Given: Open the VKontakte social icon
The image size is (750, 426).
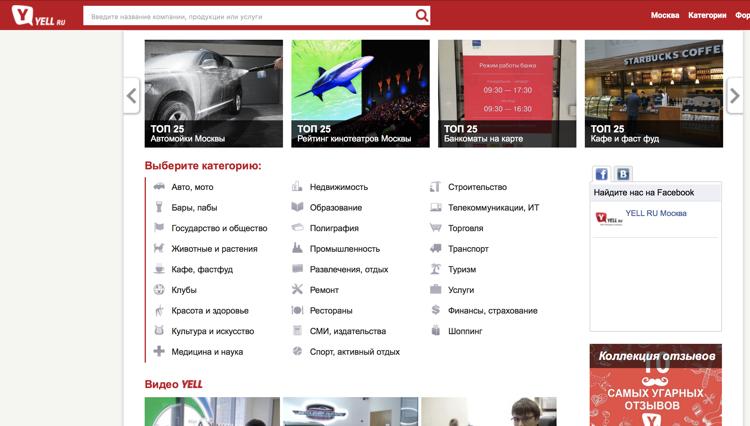Looking at the screenshot, I should coord(622,174).
